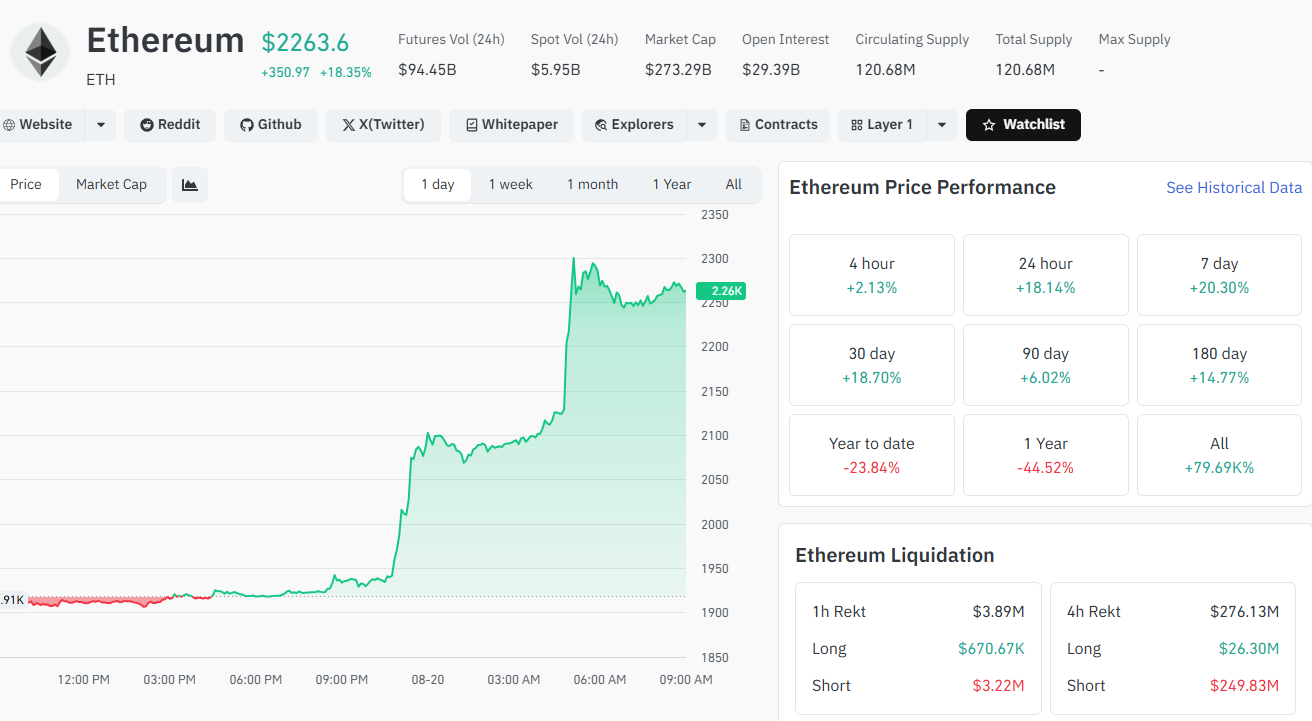Click the Layer 1 tag button

(x=882, y=125)
